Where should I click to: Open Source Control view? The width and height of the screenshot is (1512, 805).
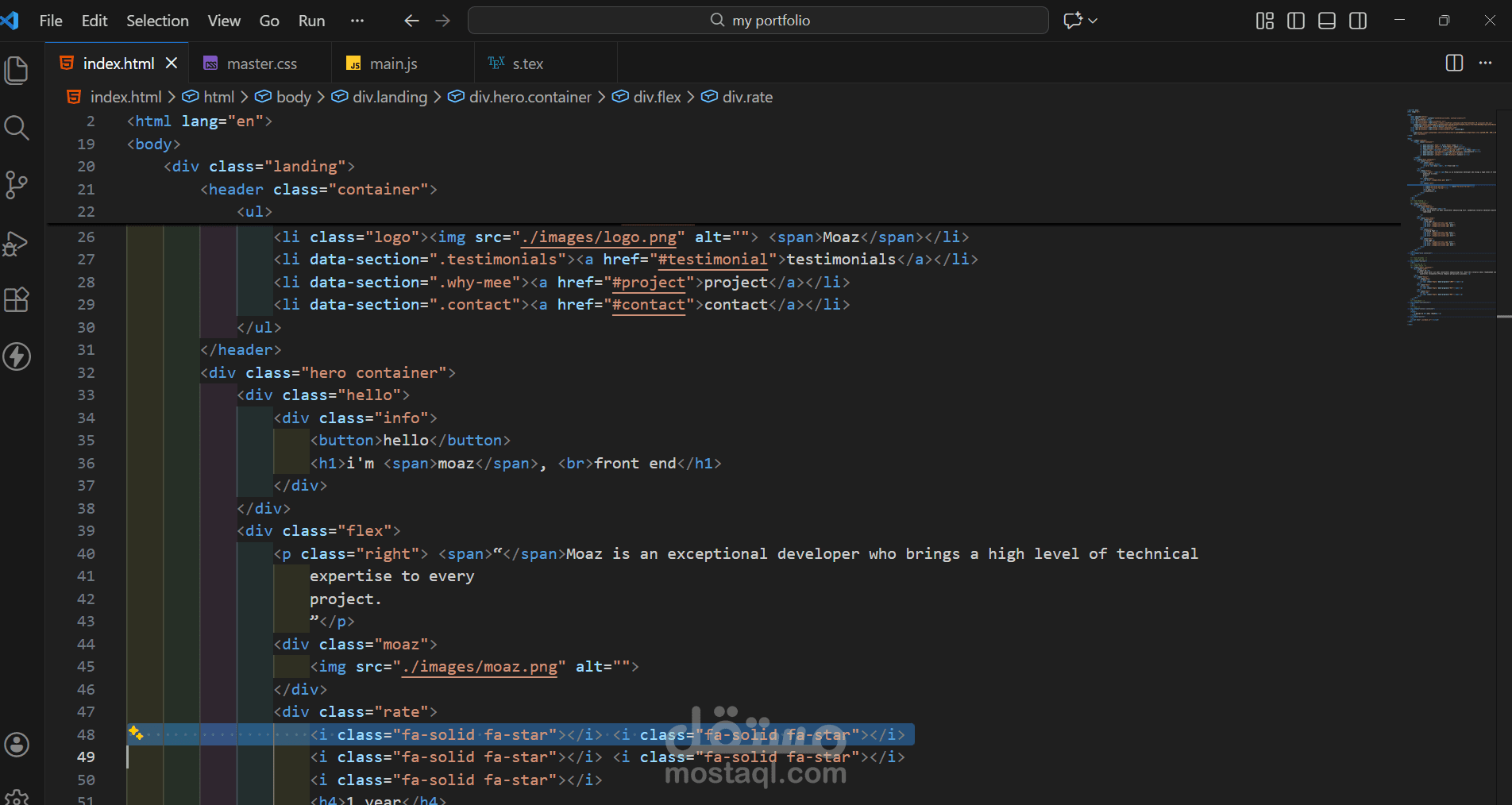pyautogui.click(x=17, y=184)
